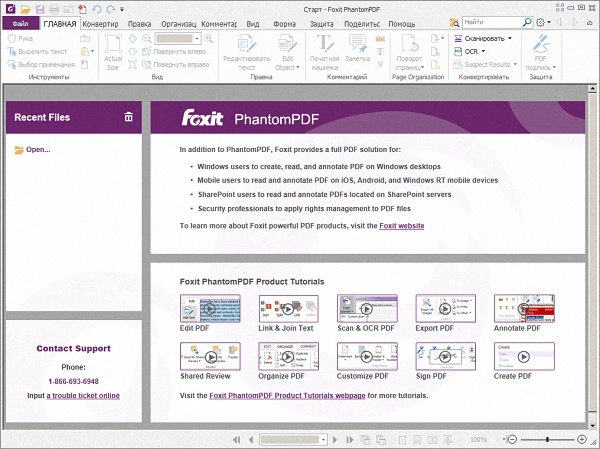Click the zoom minus button in status bar
This screenshot has width=600, height=449.
[x=513, y=439]
